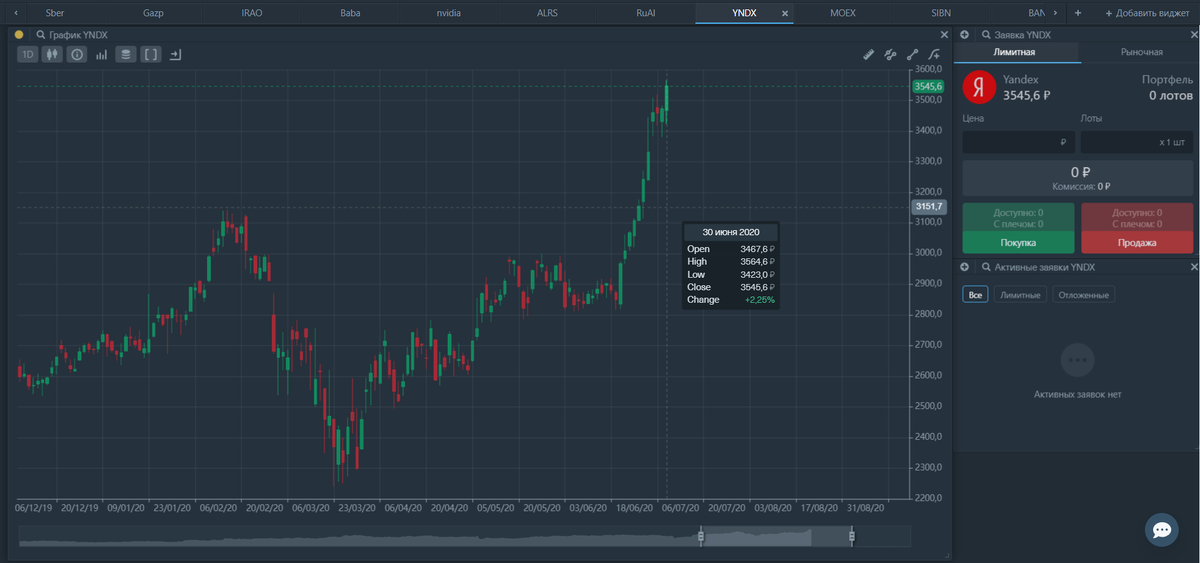Click the 06/07/20 date axis label
Screen dimensions: 1200x563
click(680, 507)
